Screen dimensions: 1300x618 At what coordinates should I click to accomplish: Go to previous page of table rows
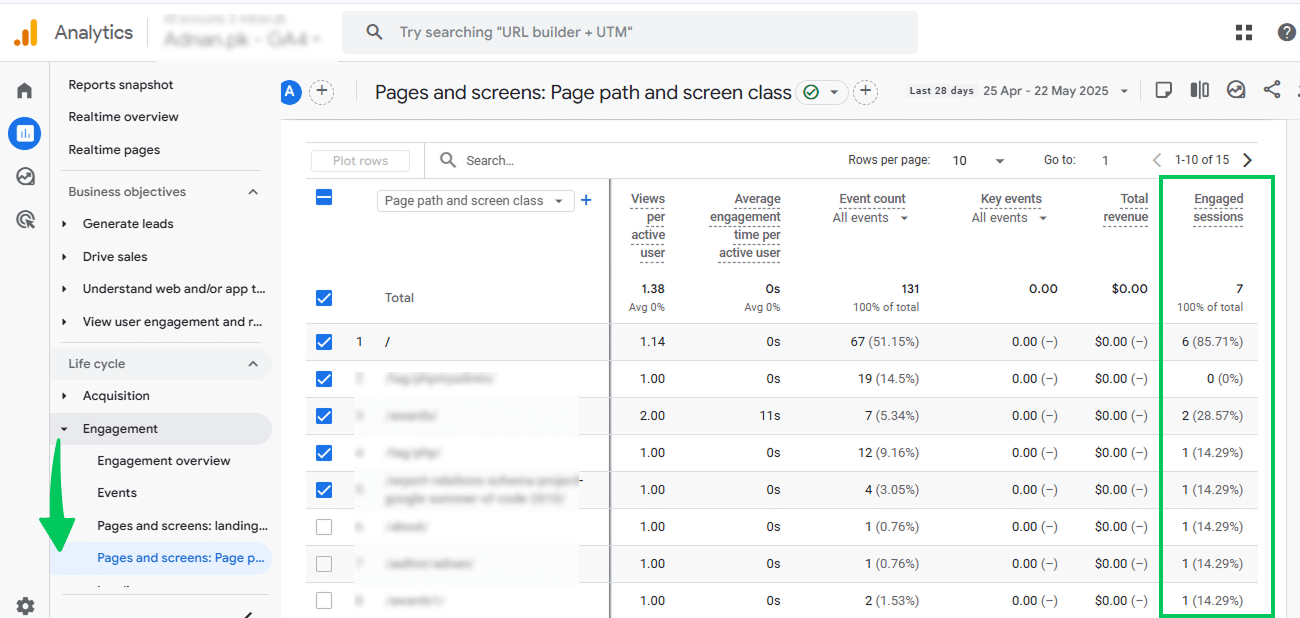[1157, 160]
